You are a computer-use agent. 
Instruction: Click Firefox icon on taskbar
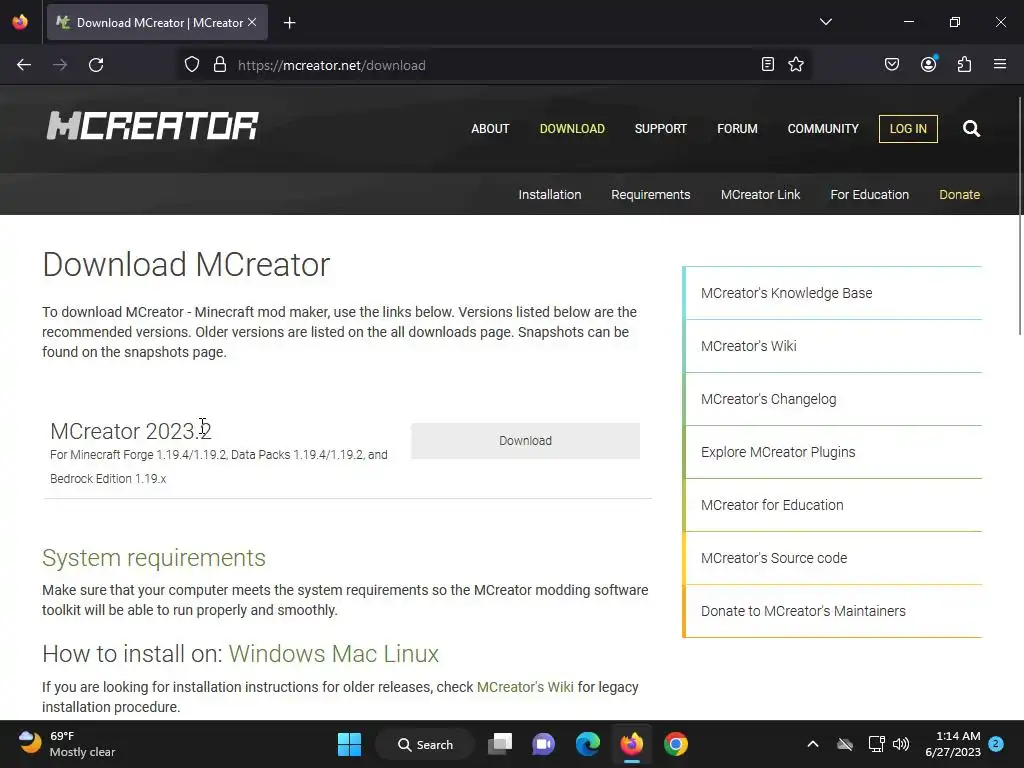pos(632,744)
